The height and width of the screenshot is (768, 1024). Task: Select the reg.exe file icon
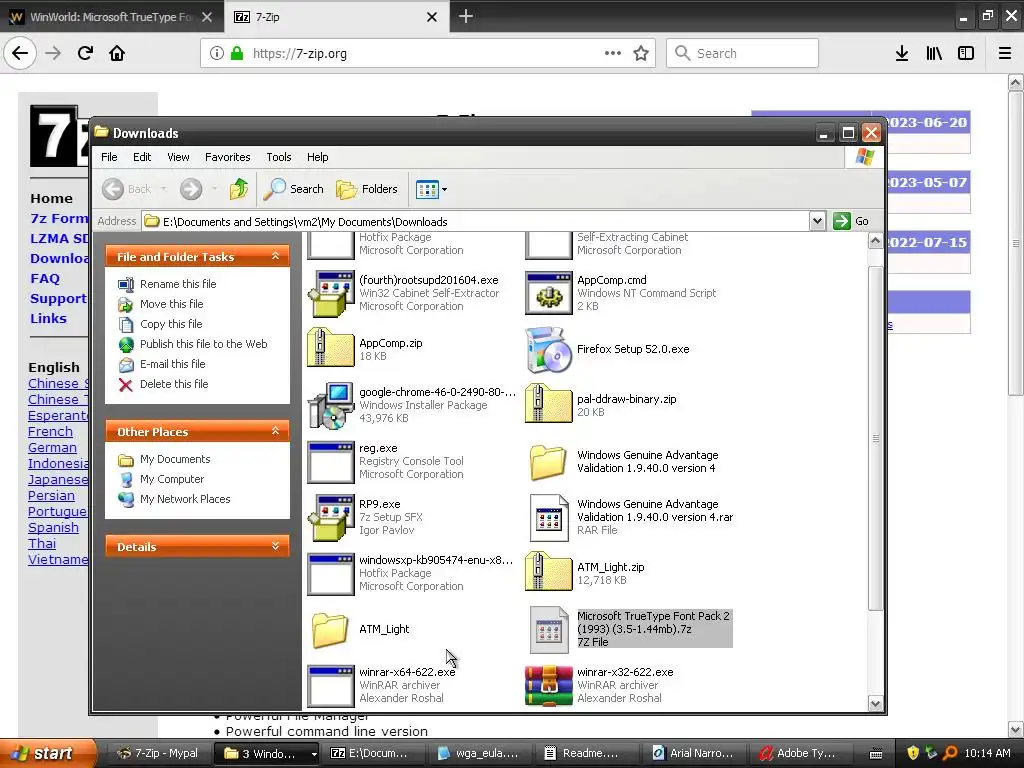point(330,462)
